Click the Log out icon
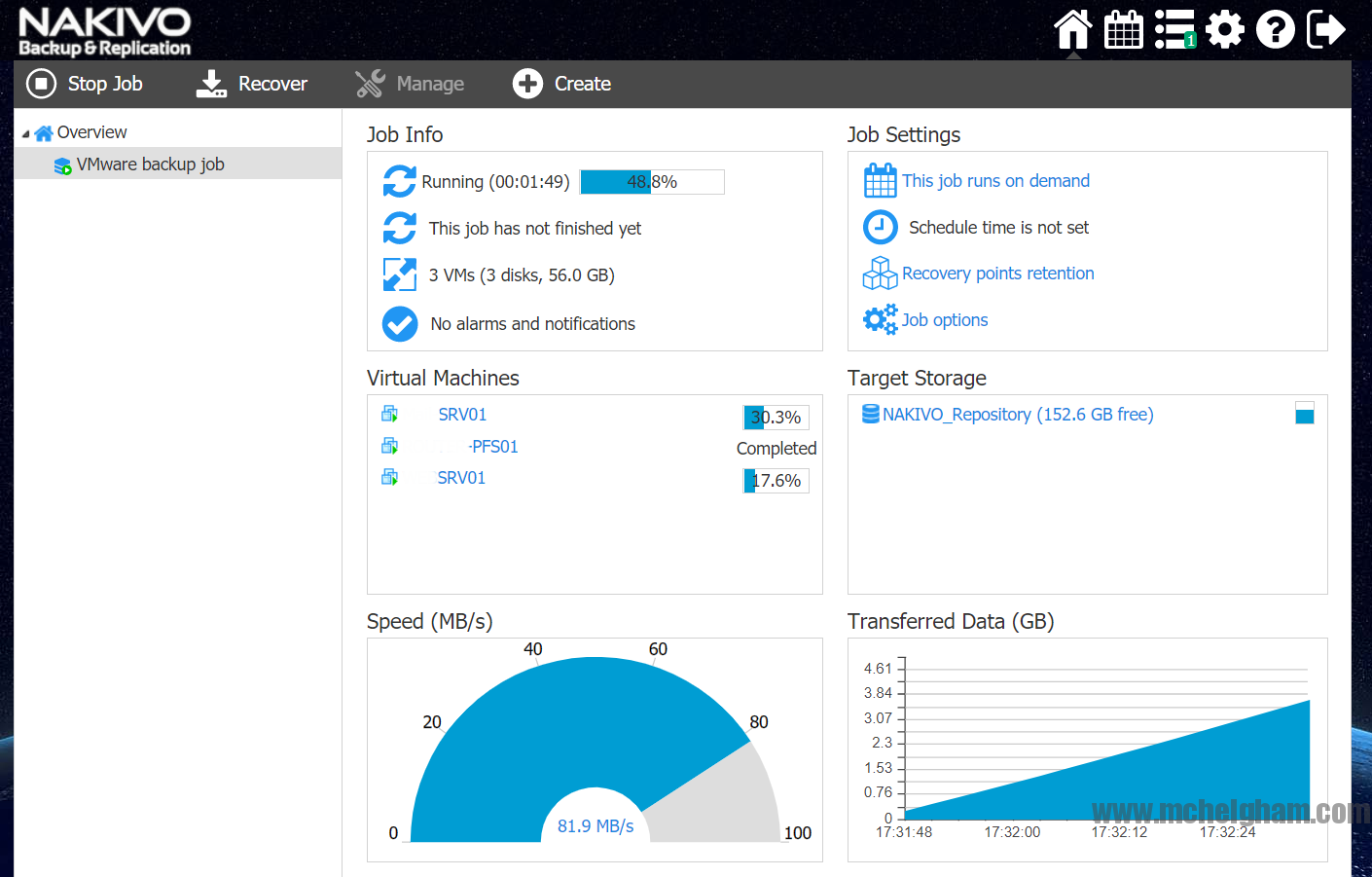The height and width of the screenshot is (877, 1372). point(1326,29)
